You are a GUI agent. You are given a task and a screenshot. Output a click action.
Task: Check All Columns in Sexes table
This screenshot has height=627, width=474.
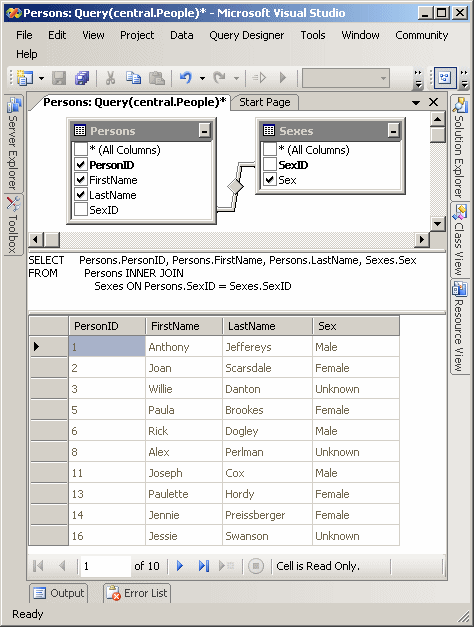pyautogui.click(x=270, y=150)
